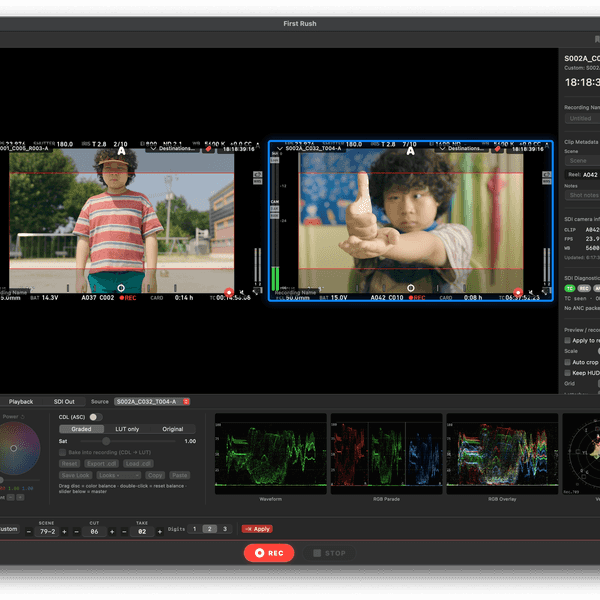Click the Reel A042 field
The height and width of the screenshot is (600, 600).
click(x=582, y=174)
